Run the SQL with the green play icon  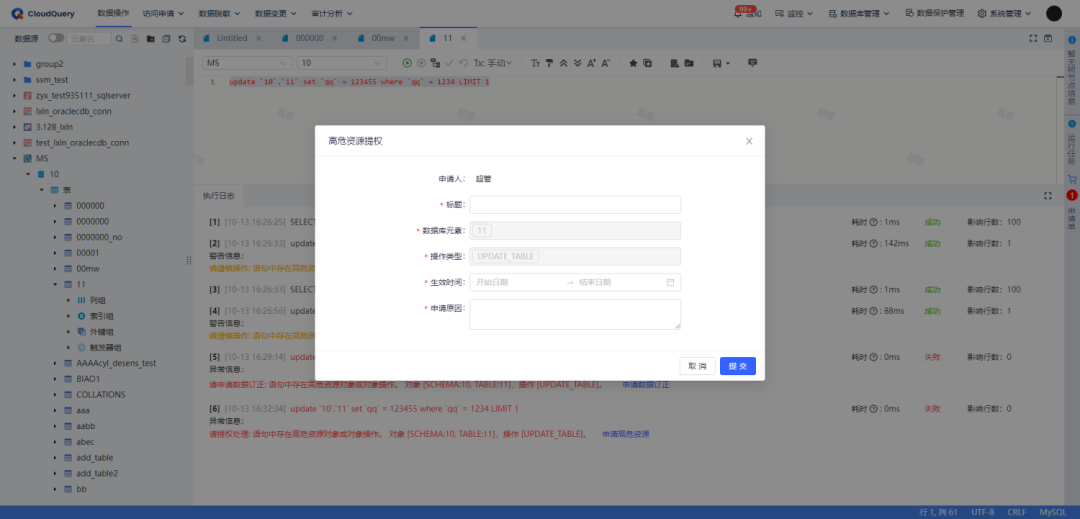[407, 63]
